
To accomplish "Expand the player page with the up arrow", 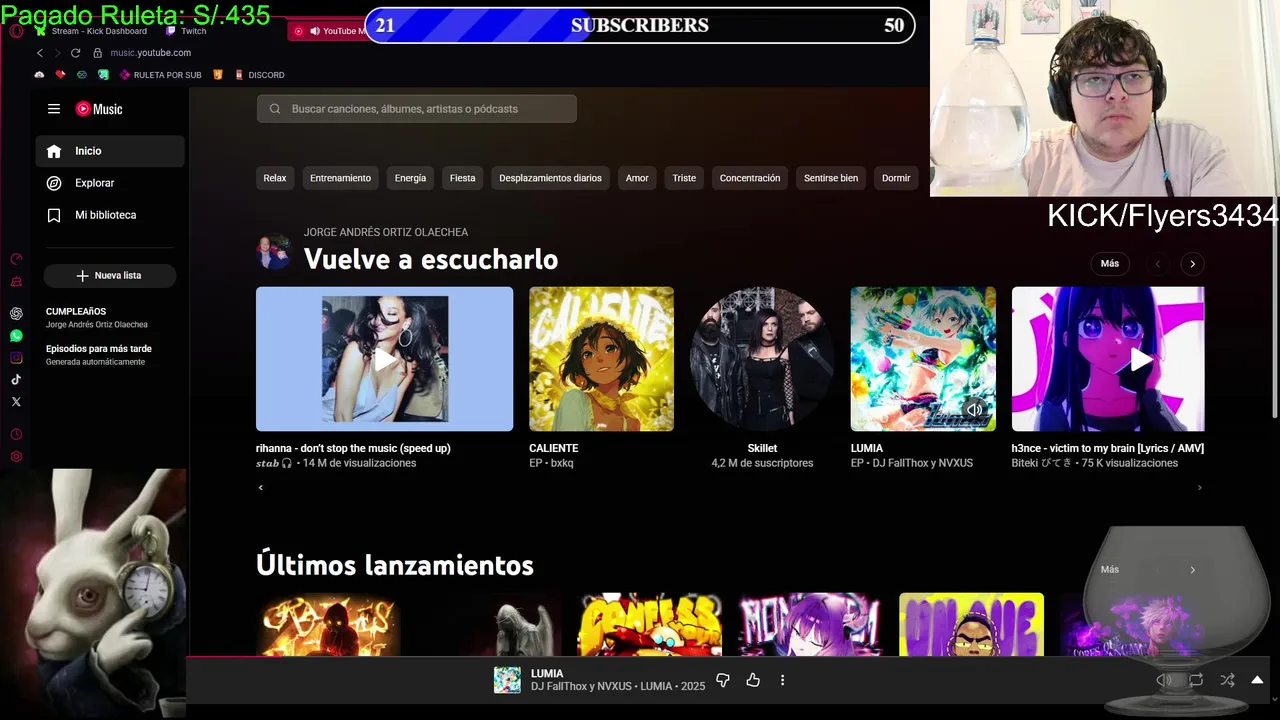I will [x=1257, y=680].
